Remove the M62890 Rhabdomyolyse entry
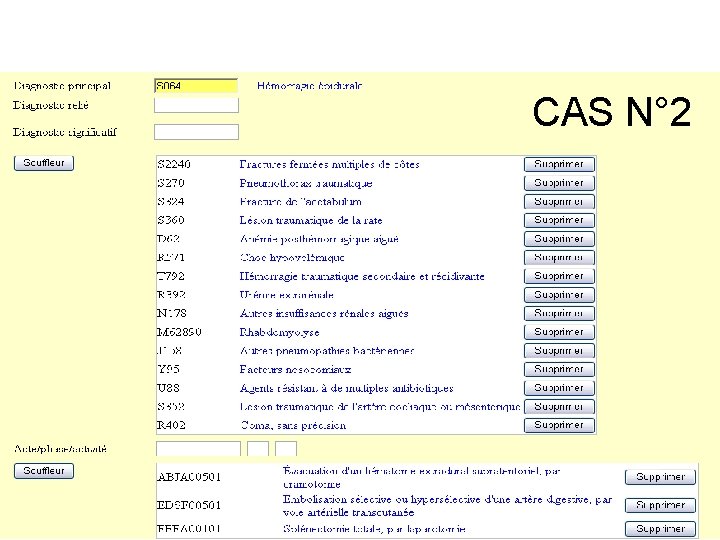 click(x=559, y=332)
